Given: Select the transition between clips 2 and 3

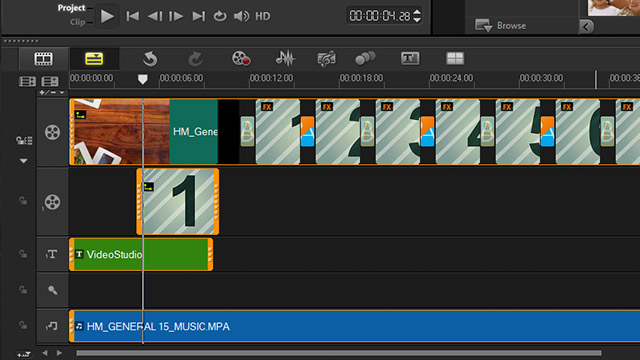Looking at the screenshot, I should click(367, 132).
